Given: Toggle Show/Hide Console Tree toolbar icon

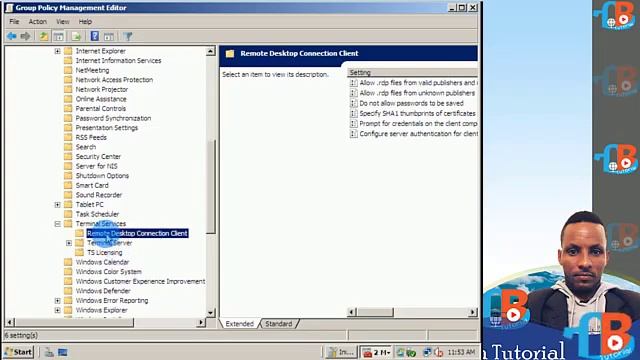Looking at the screenshot, I should (58, 36).
